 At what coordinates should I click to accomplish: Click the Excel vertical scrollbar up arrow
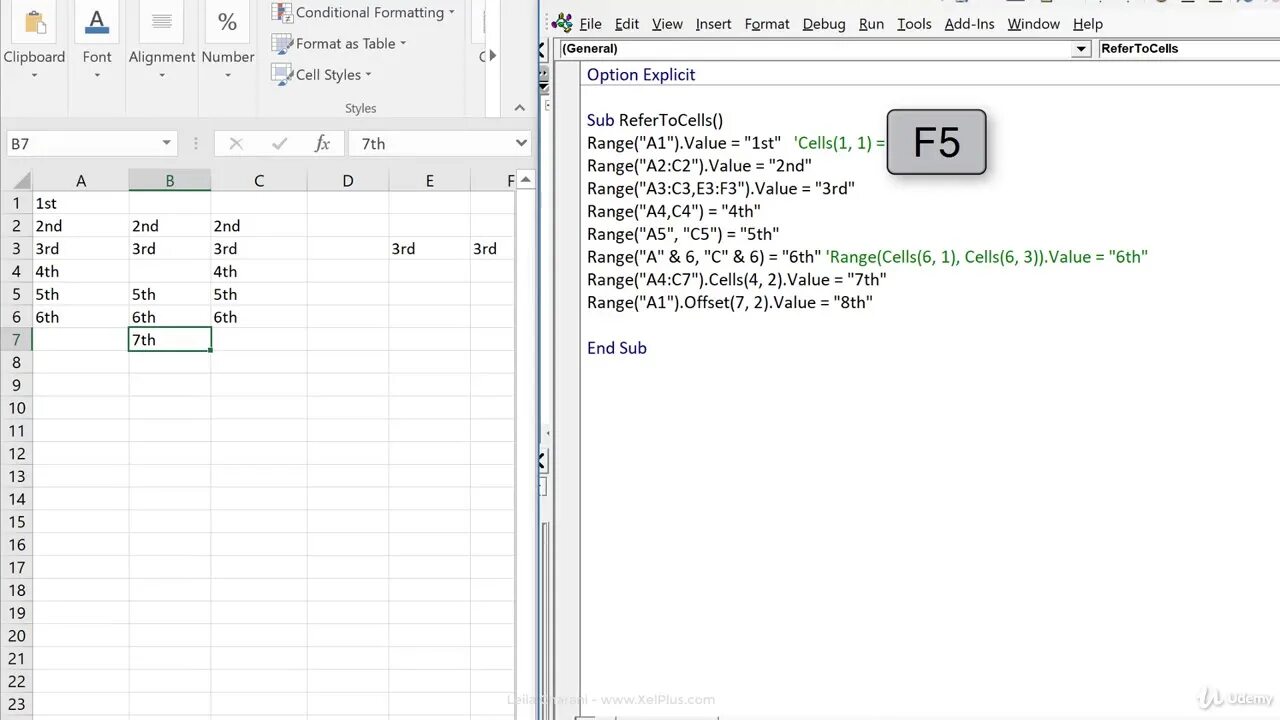coord(525,181)
